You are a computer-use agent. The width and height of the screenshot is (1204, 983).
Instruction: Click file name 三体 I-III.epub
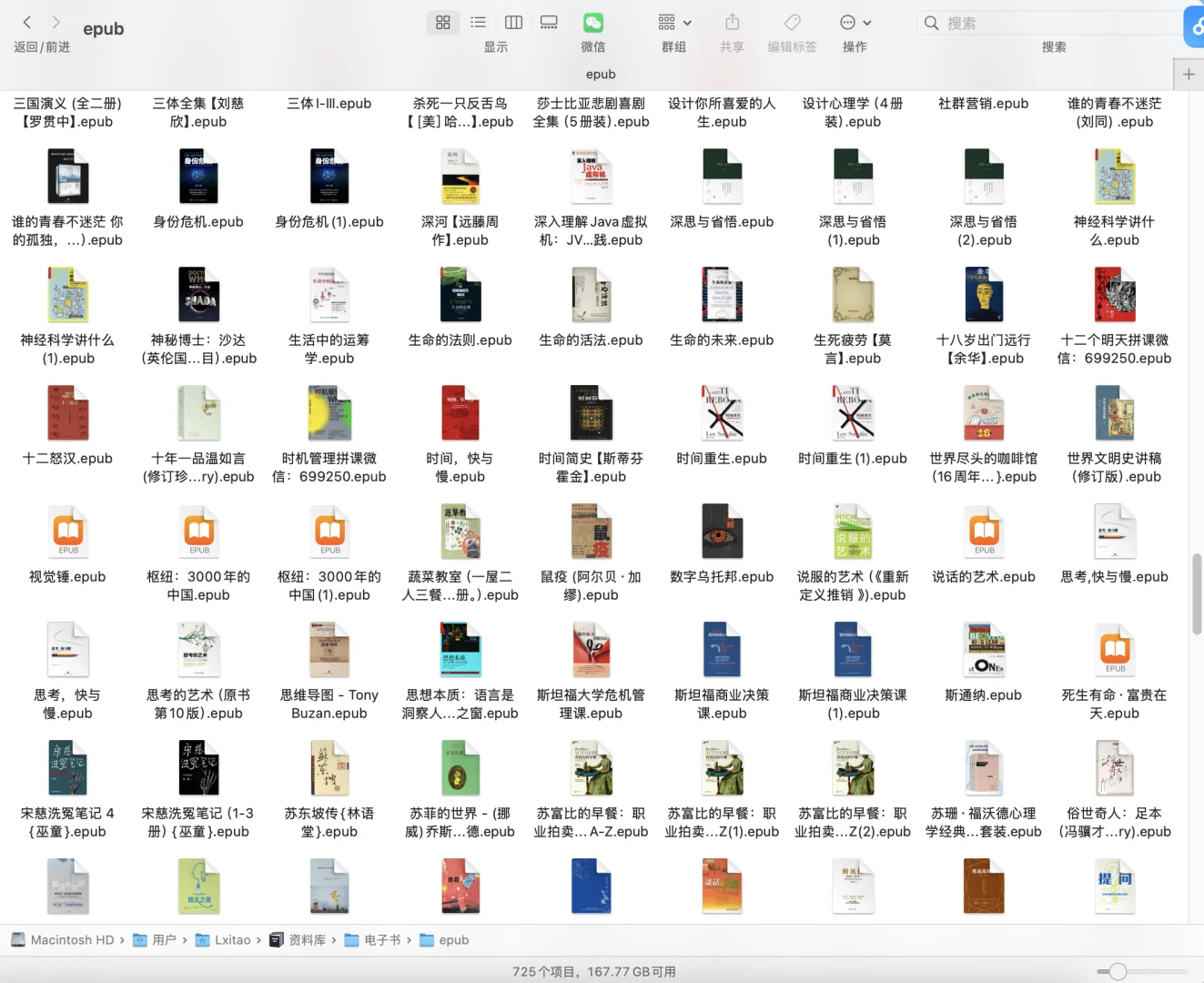coord(329,104)
